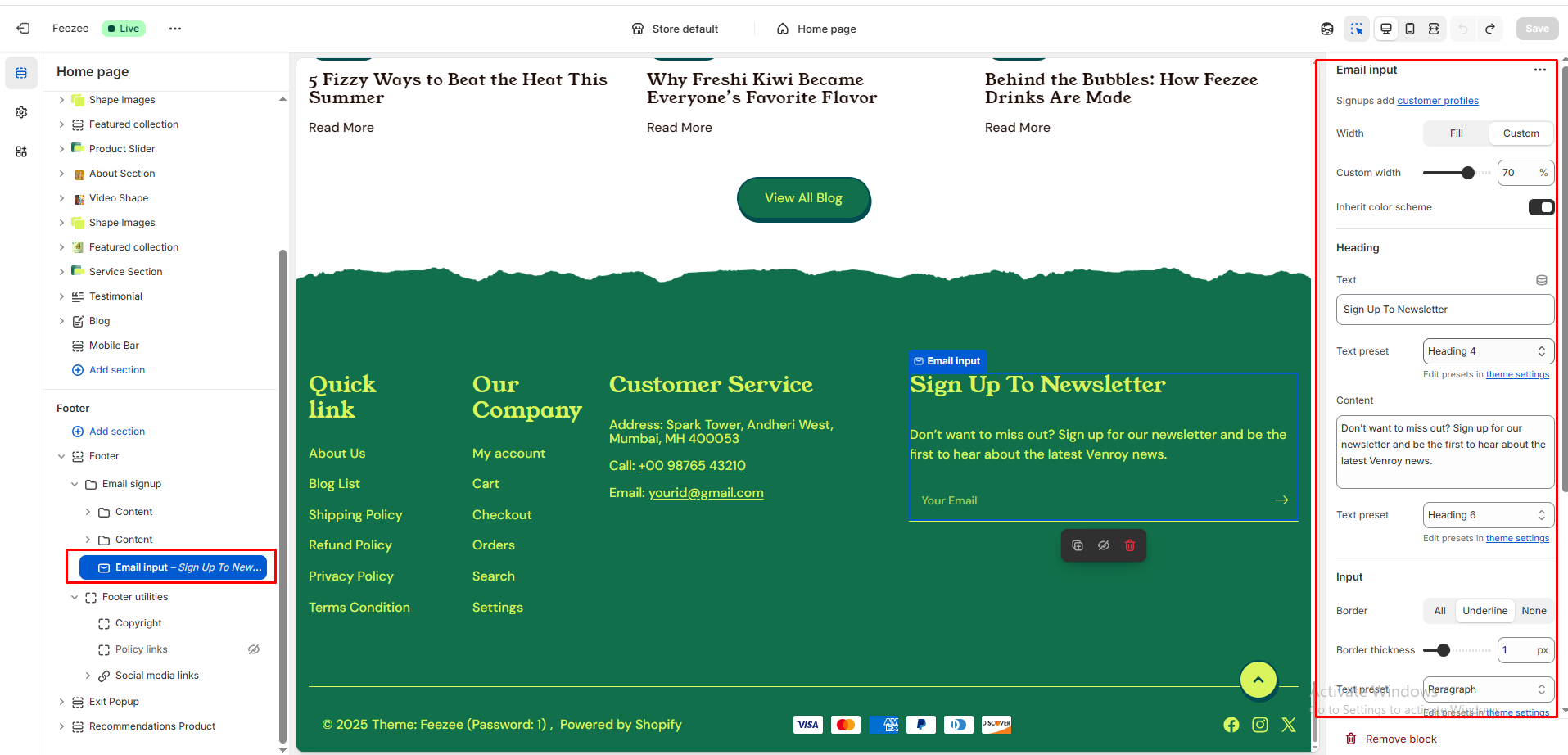The image size is (1568, 755).
Task: Open Heading 4 text preset dropdown
Action: tap(1488, 351)
